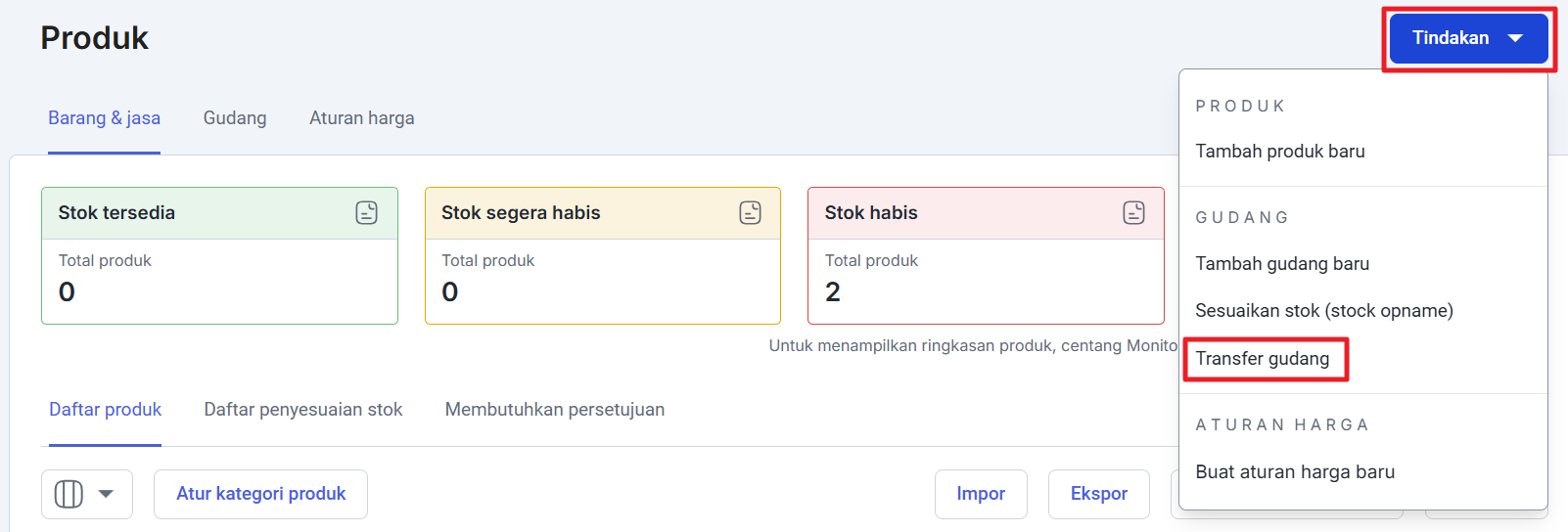The height and width of the screenshot is (532, 1568).
Task: Select Tambah gudang baru menu item
Action: [x=1282, y=264]
